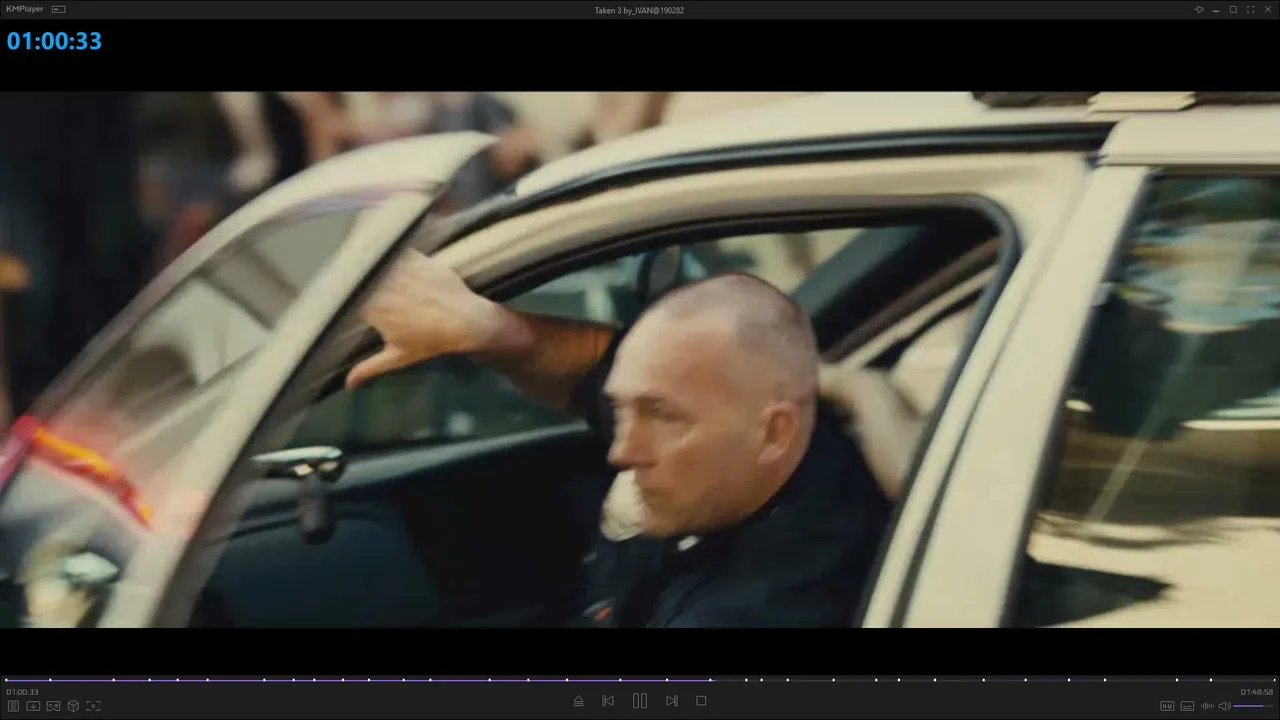Toggle the playlist panel icon
The width and height of the screenshot is (1280, 720).
coord(14,706)
